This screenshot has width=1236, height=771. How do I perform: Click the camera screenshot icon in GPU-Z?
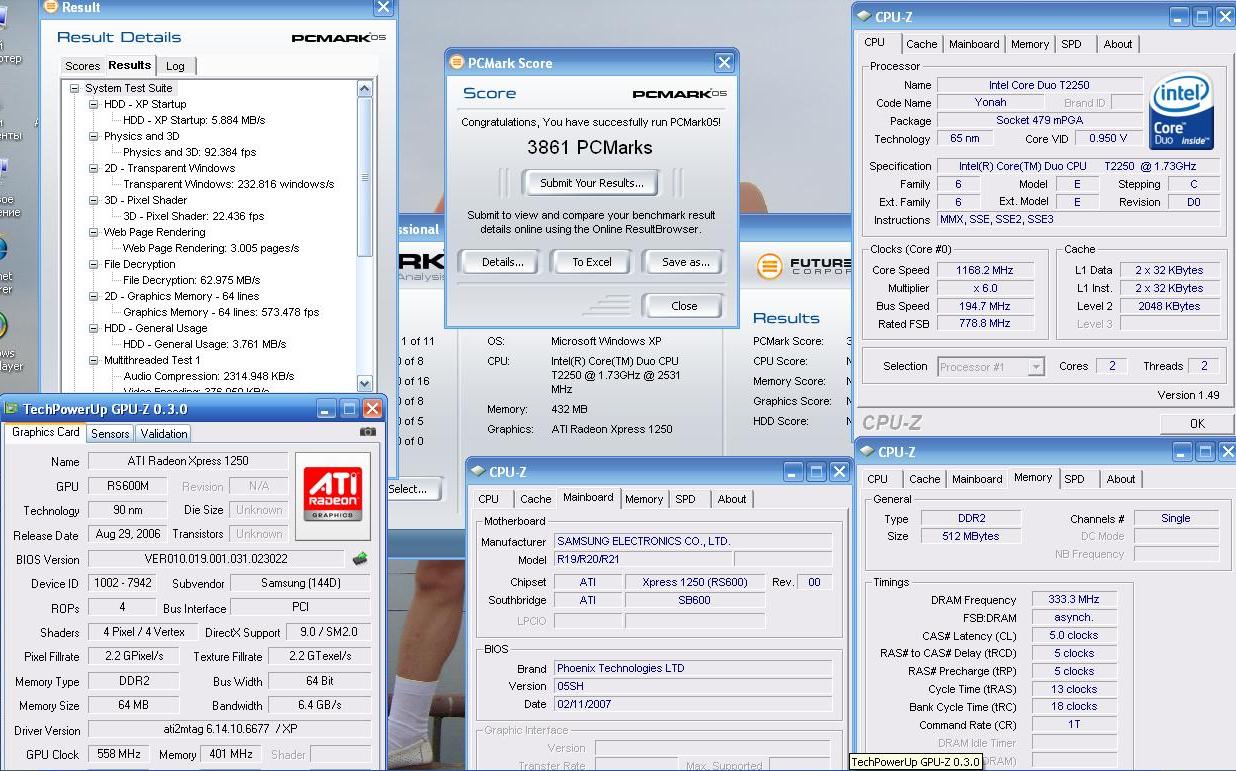tap(368, 433)
